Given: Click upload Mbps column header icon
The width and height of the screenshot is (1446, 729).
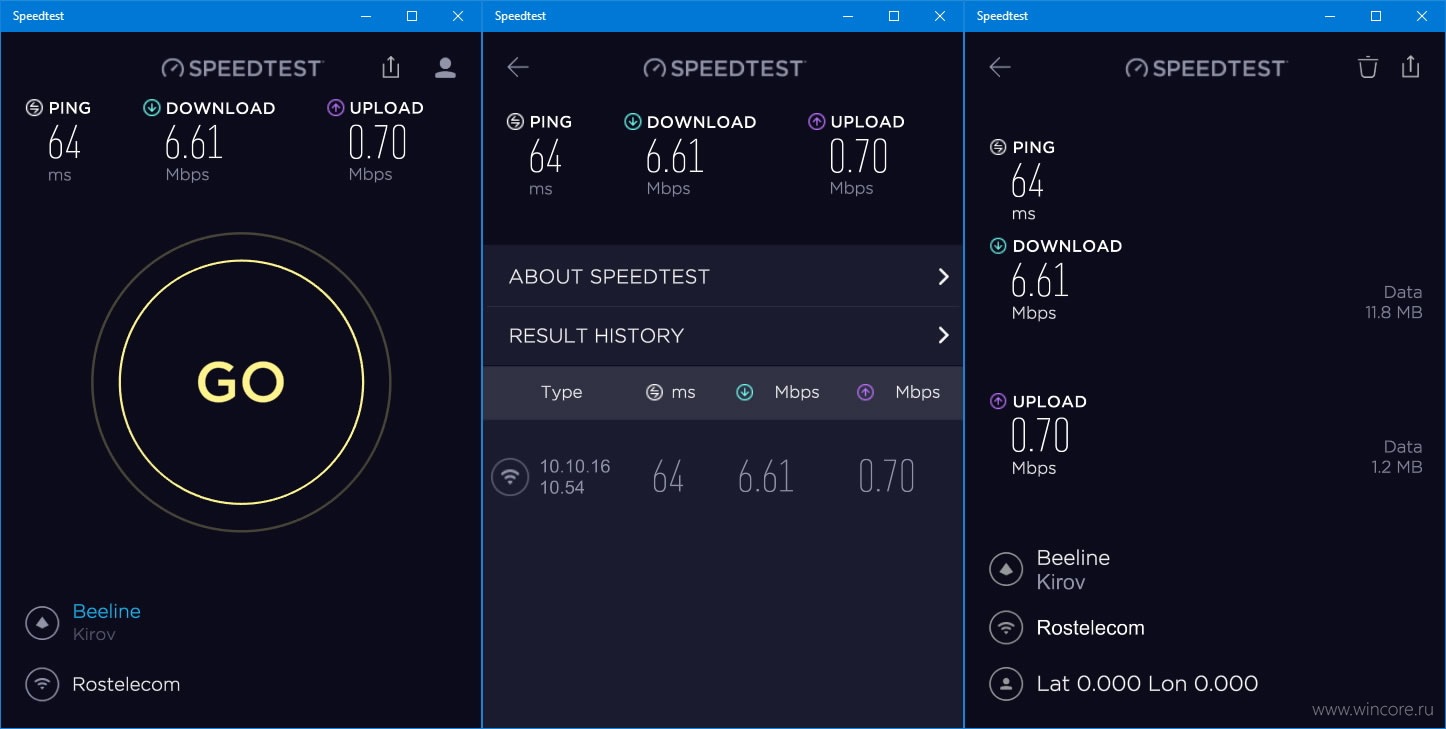Looking at the screenshot, I should coord(866,392).
